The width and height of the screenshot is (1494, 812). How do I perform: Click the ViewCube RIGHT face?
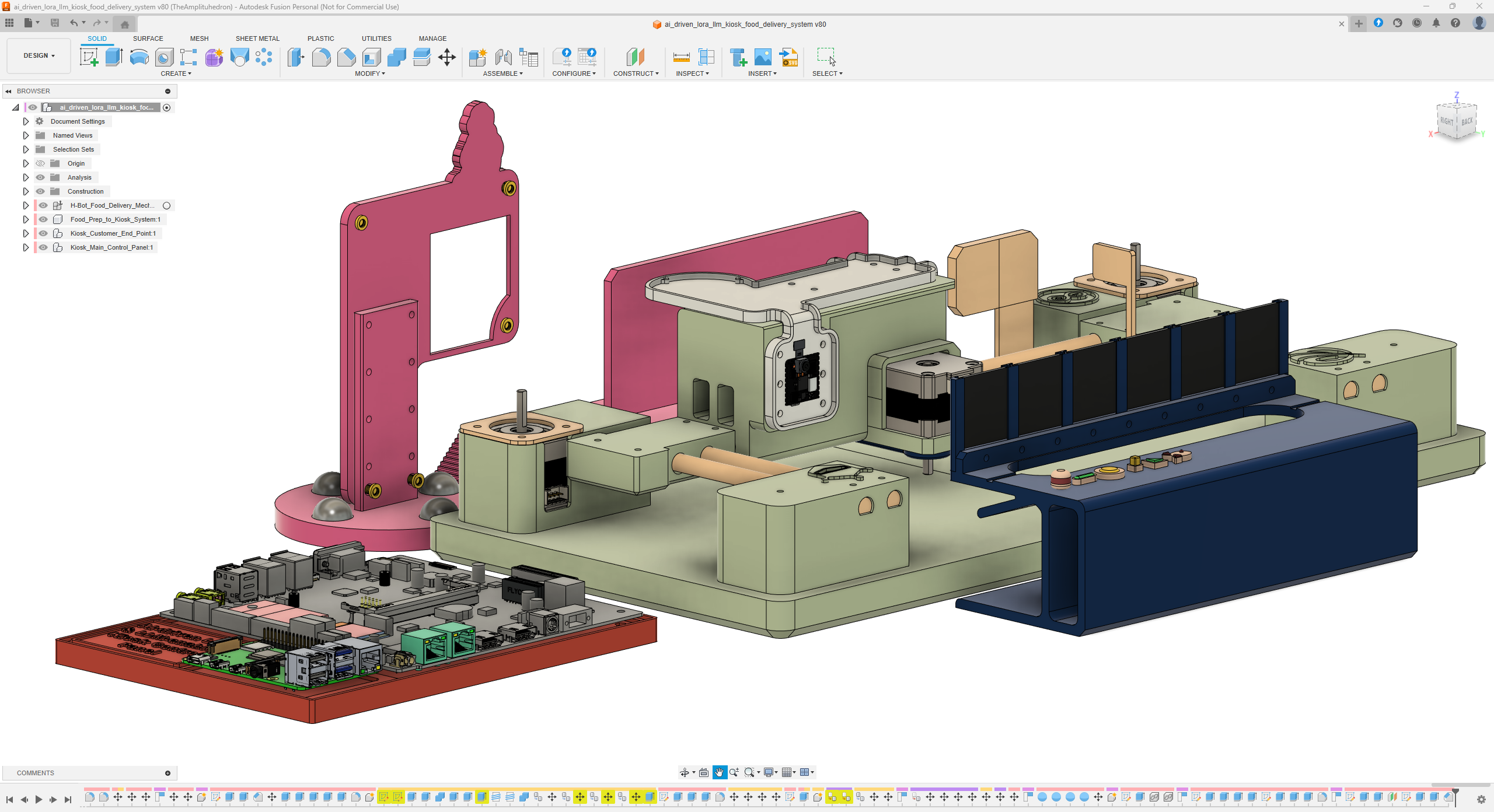[x=1446, y=121]
